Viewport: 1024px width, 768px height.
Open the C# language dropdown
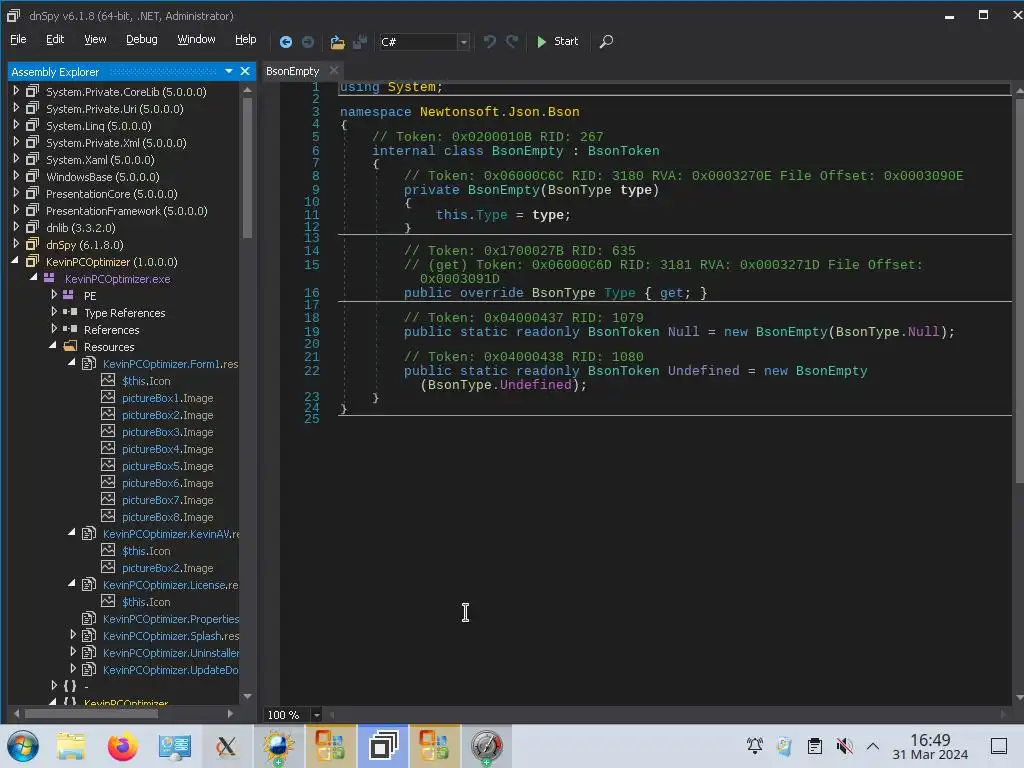pyautogui.click(x=463, y=42)
